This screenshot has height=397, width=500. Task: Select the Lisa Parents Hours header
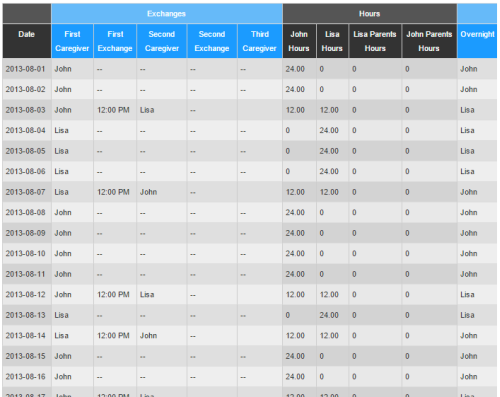[x=375, y=41]
